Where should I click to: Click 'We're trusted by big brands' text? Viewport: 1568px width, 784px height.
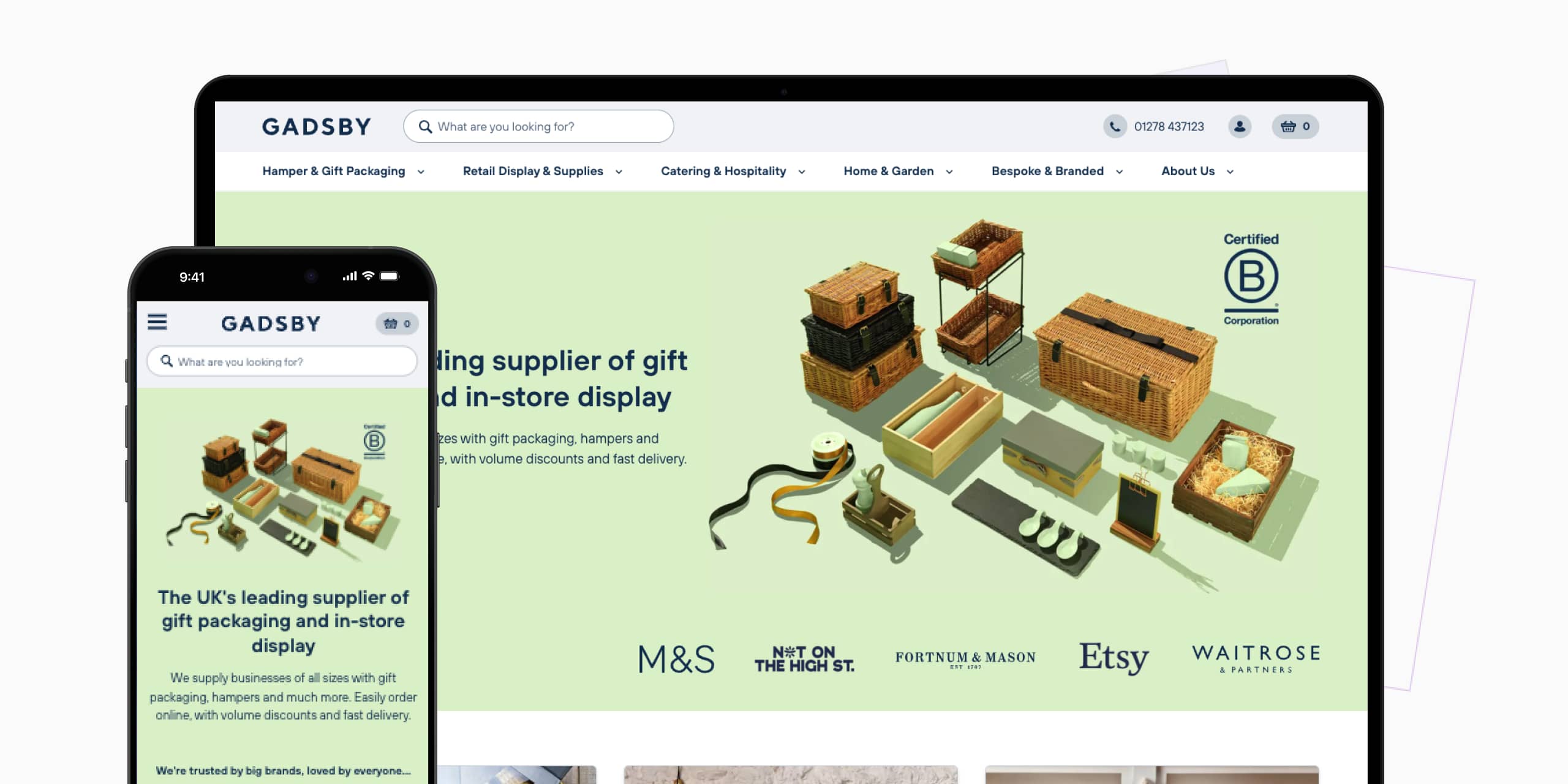tap(283, 771)
